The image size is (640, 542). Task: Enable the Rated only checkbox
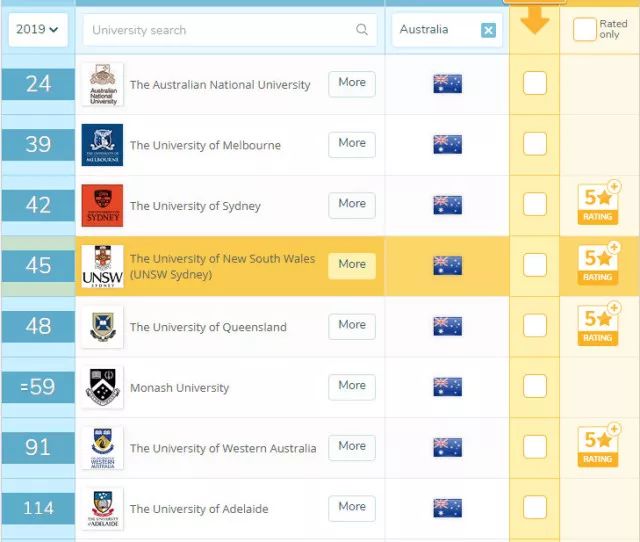tap(584, 29)
